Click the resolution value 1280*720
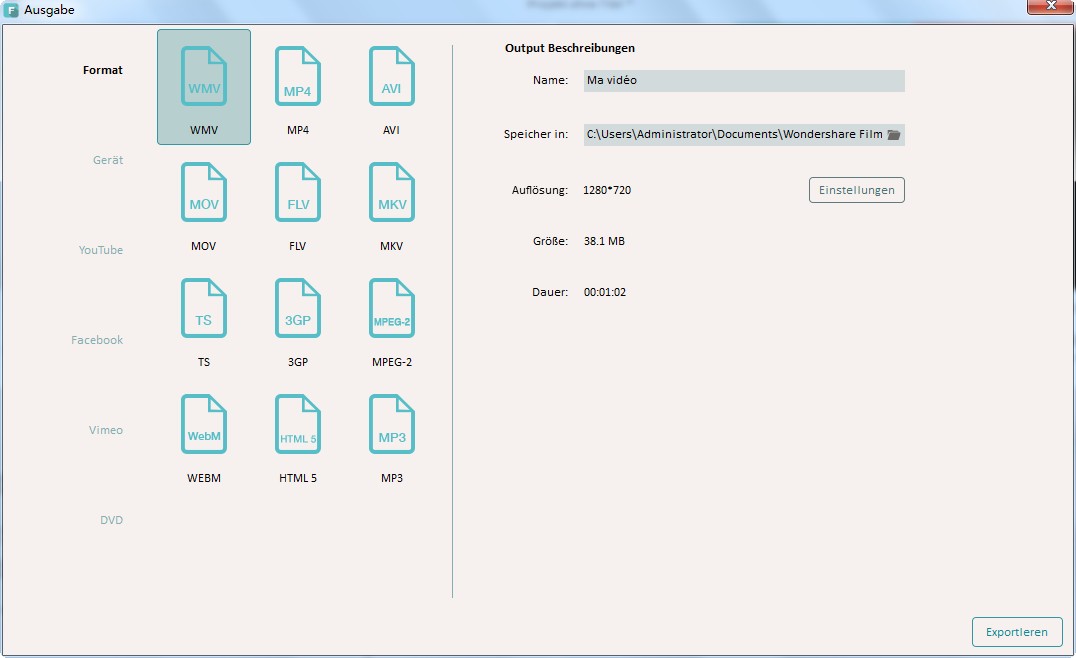 pyautogui.click(x=607, y=190)
